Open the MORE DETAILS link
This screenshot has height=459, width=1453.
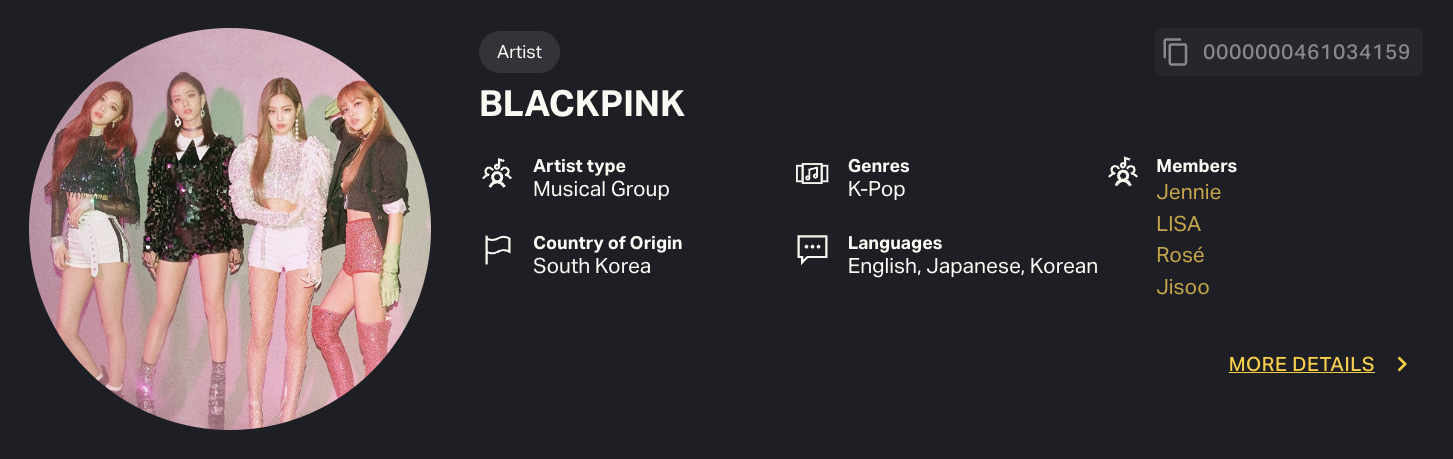(1301, 364)
